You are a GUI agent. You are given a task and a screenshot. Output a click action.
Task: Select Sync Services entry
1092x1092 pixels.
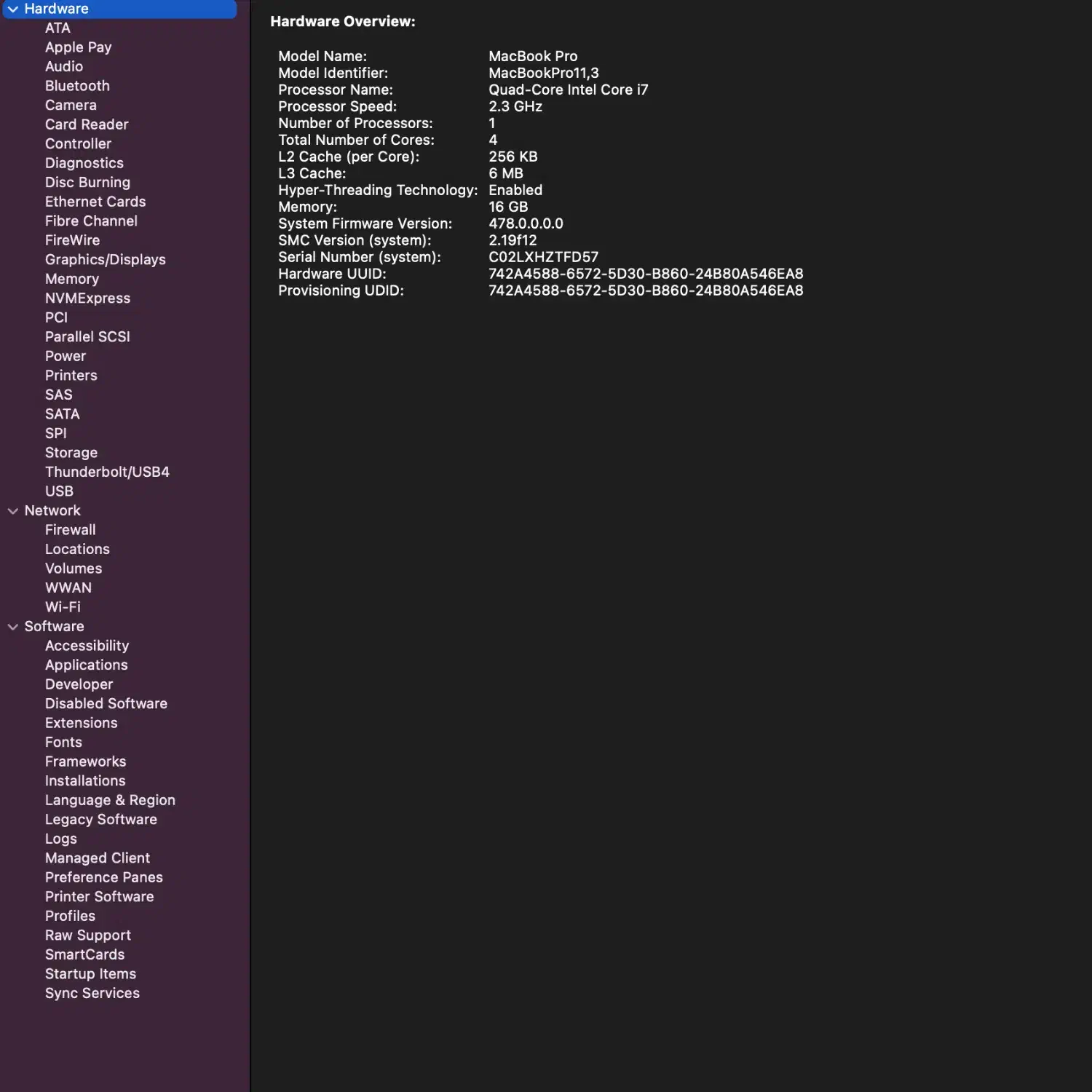click(92, 993)
